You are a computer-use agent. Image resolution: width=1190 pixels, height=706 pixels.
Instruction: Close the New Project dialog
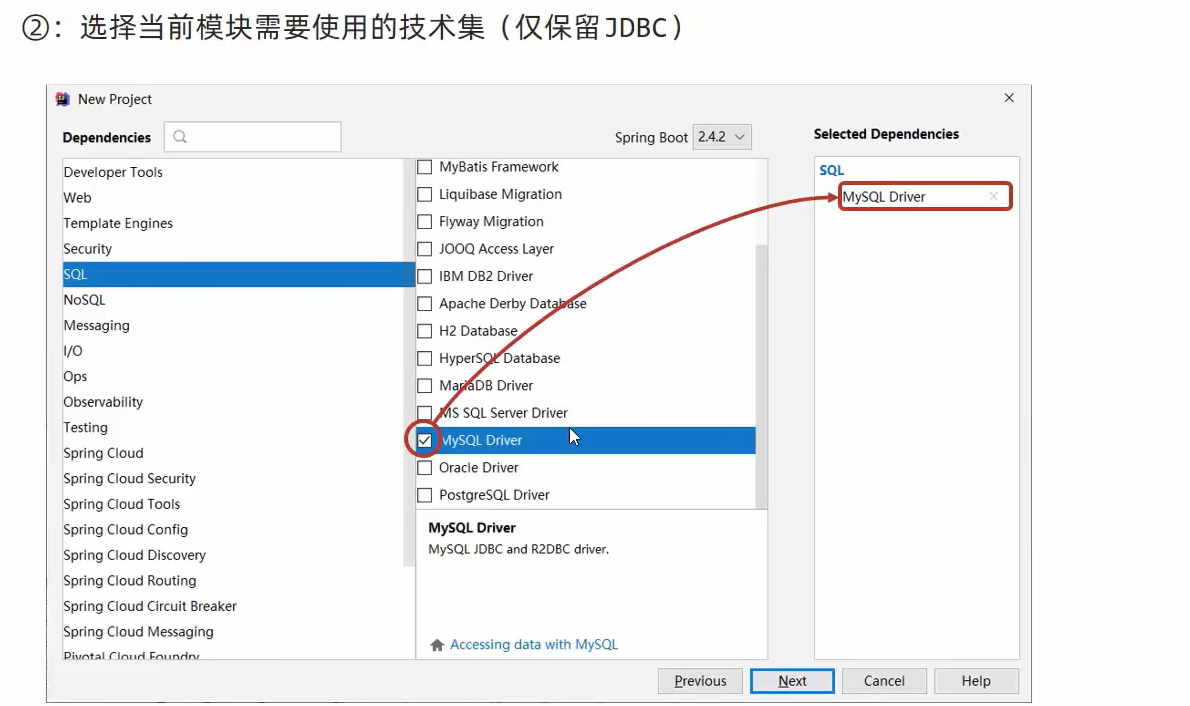pyautogui.click(x=1009, y=98)
